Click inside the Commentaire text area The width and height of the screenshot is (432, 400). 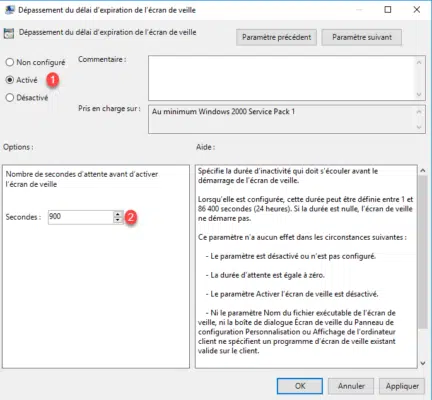click(281, 78)
